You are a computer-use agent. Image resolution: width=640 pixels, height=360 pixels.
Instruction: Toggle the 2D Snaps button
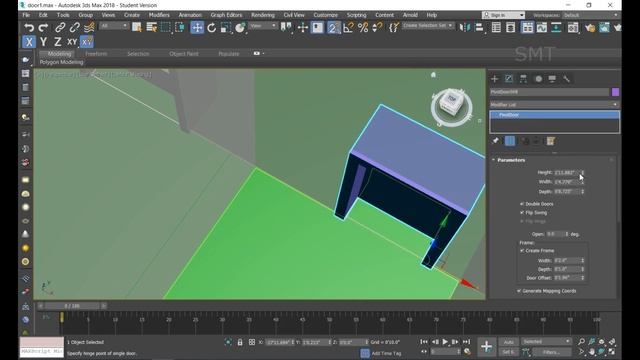click(x=333, y=28)
